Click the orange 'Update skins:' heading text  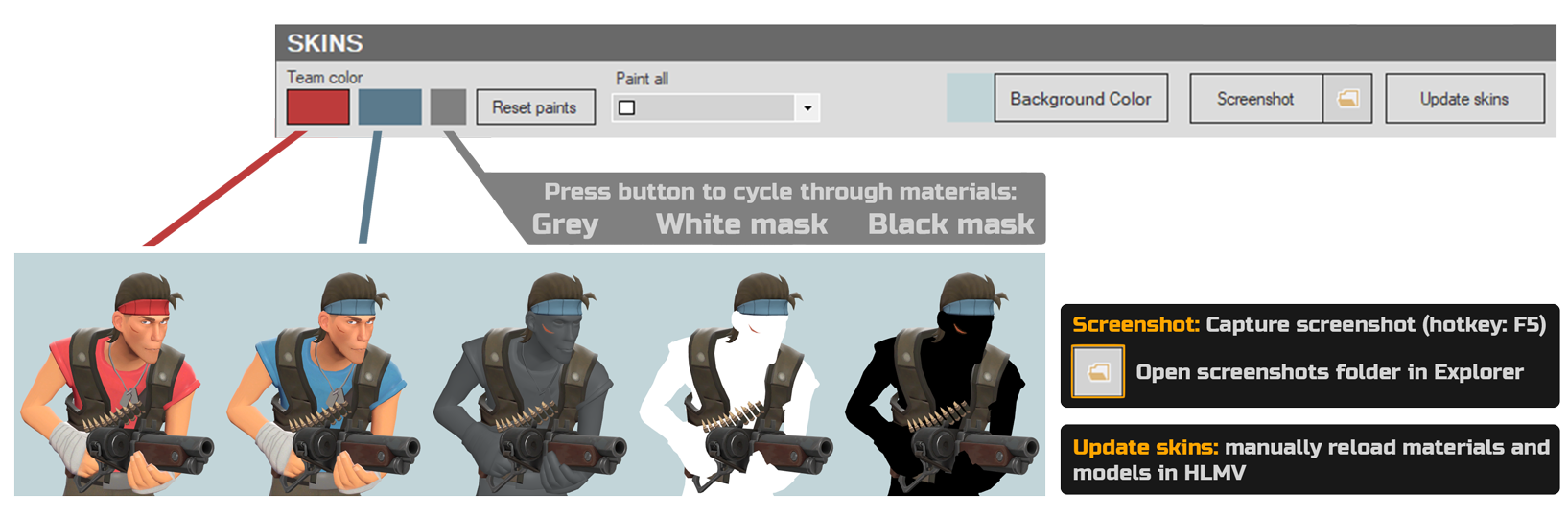tap(1145, 447)
